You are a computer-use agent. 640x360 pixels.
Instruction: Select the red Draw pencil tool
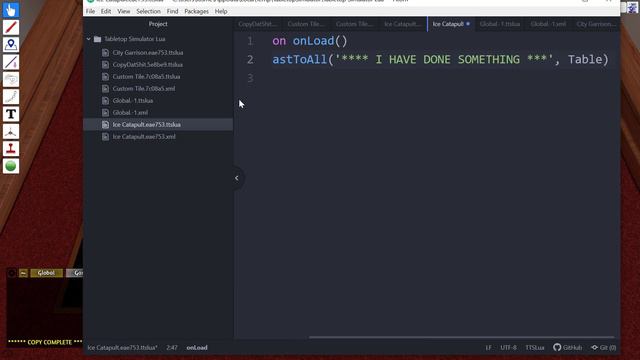coord(11,27)
